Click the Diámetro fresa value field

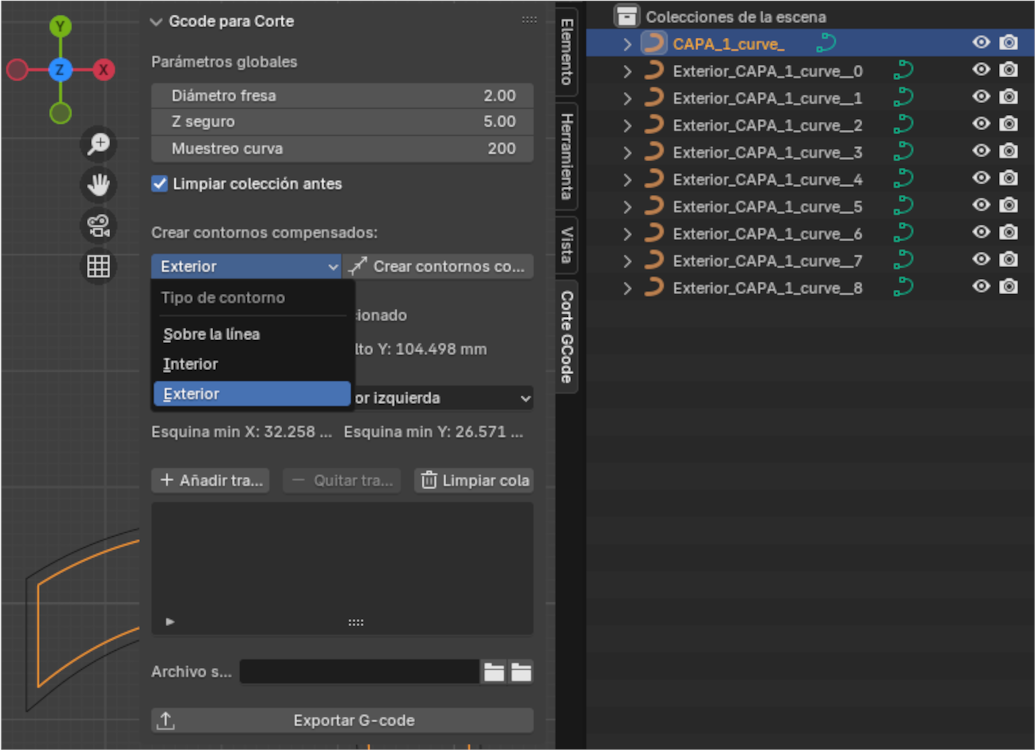(342, 96)
